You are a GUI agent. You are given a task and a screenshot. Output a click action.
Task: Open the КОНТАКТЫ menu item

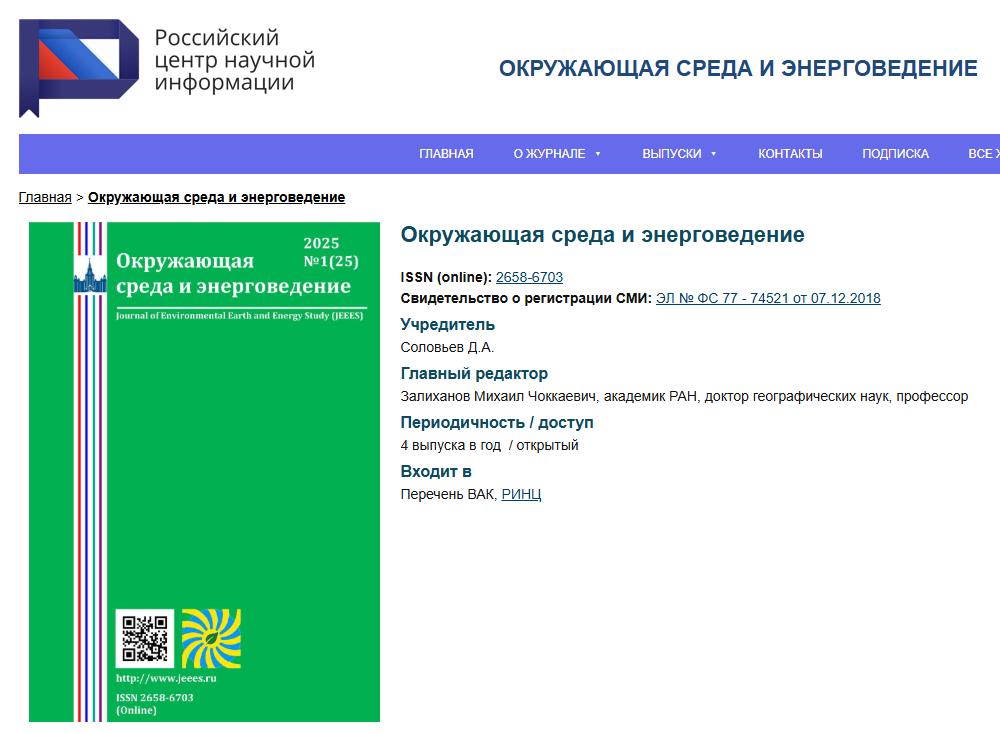click(790, 154)
